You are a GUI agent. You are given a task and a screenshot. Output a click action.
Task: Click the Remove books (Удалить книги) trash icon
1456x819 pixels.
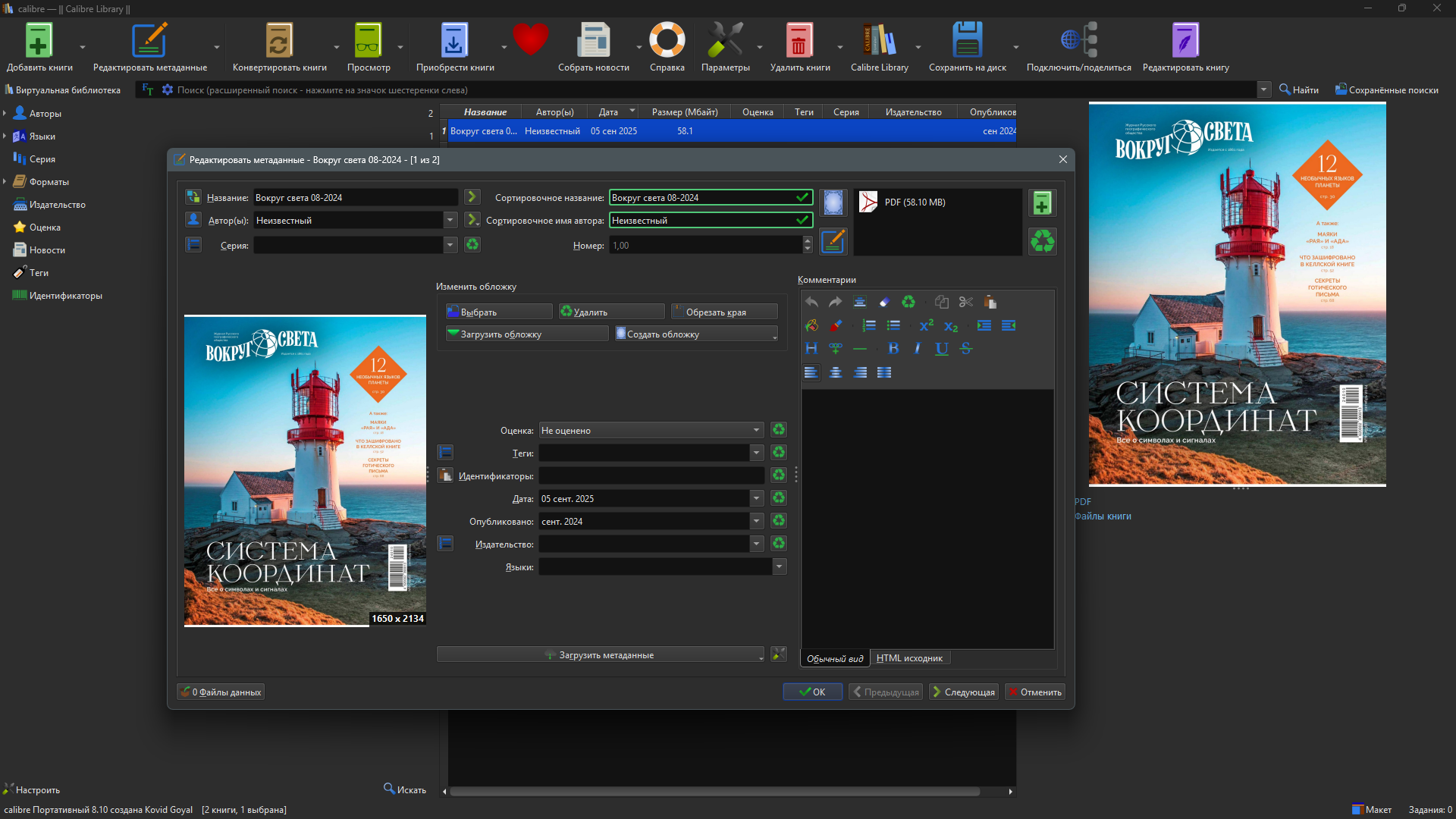tap(799, 40)
